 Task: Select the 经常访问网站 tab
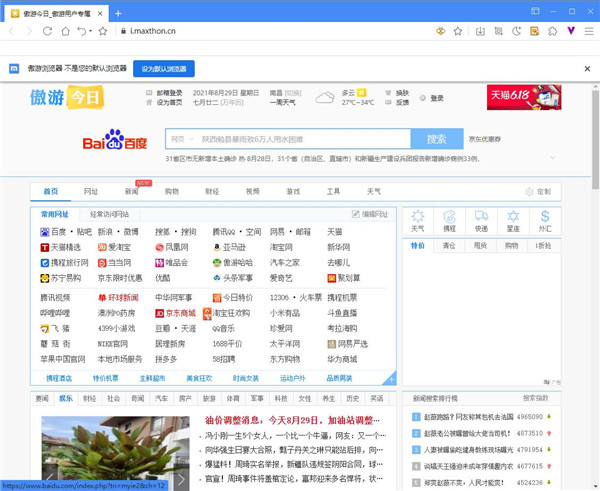click(109, 214)
